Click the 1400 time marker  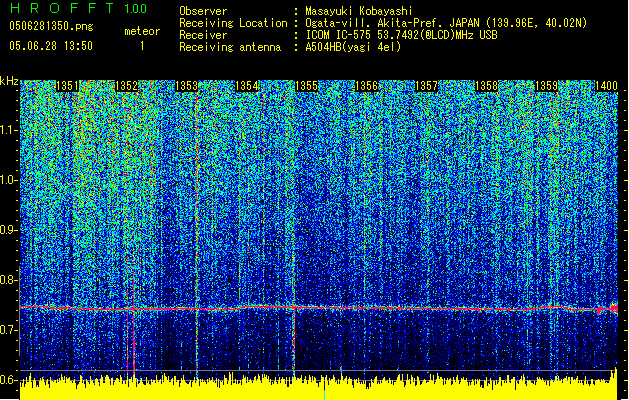point(605,87)
